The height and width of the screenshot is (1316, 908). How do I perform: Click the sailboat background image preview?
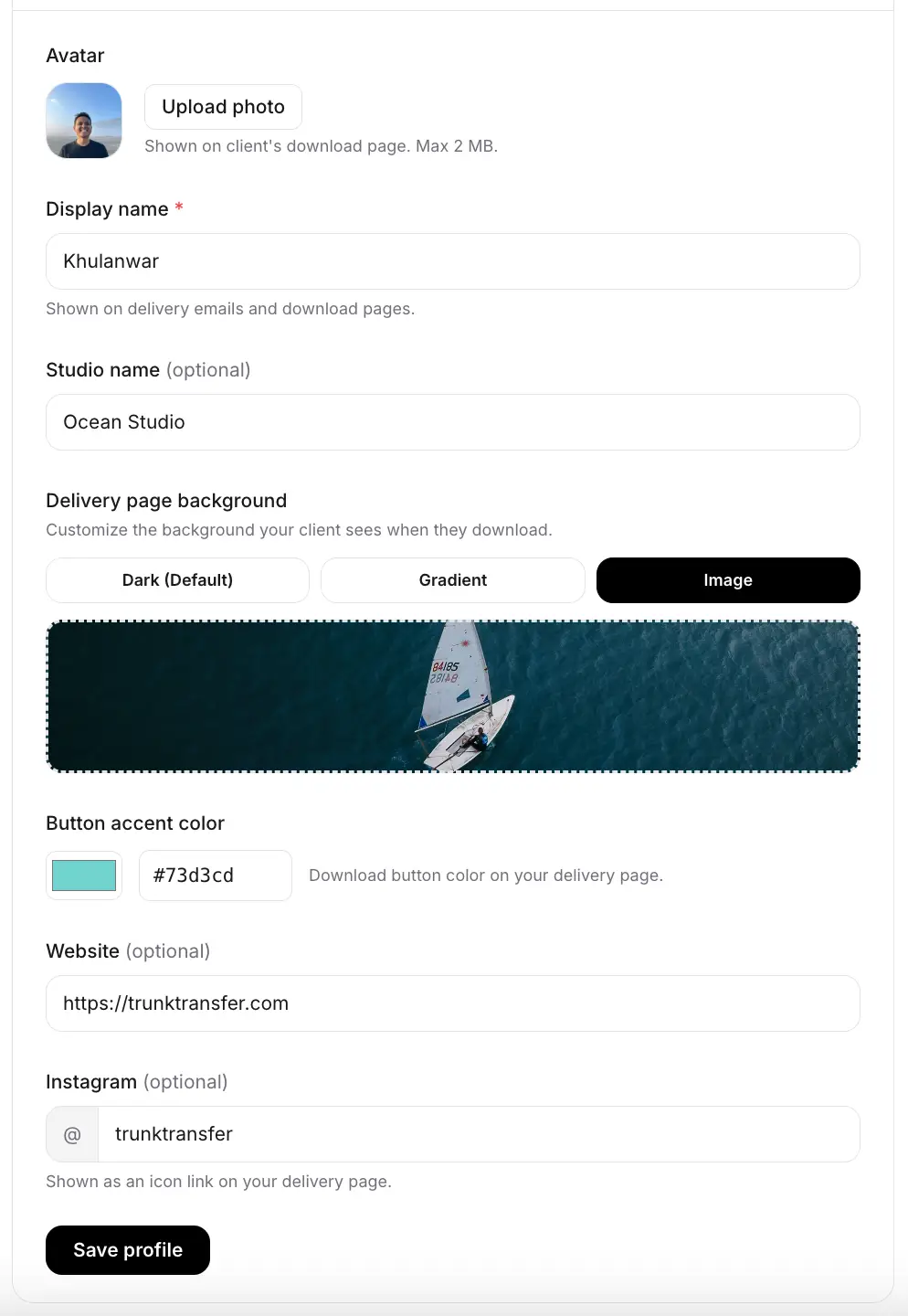[x=453, y=696]
